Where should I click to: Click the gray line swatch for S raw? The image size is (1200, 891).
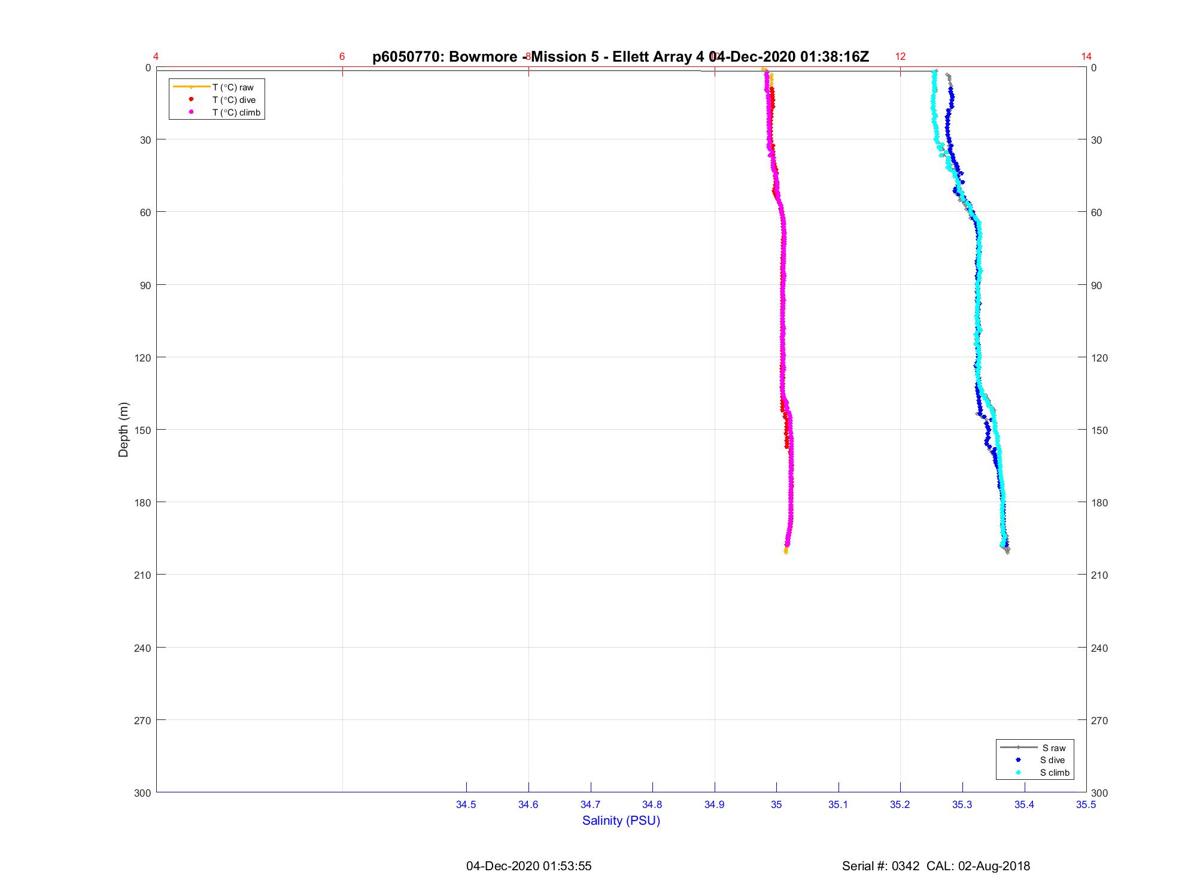(x=1018, y=748)
